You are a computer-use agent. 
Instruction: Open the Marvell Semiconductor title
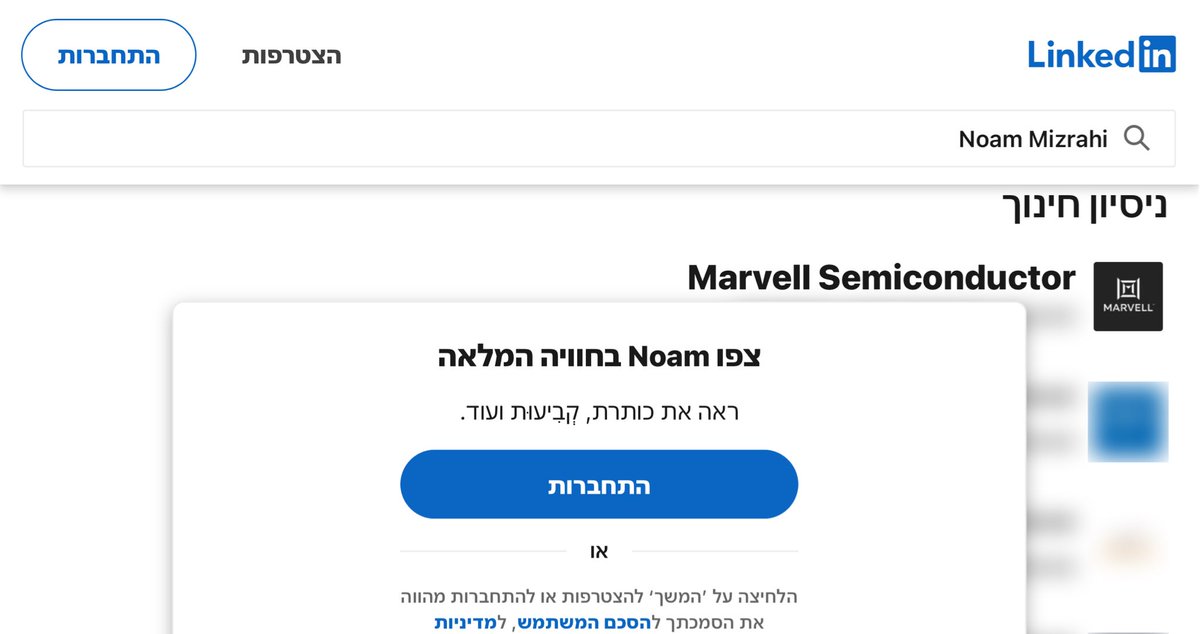click(881, 278)
